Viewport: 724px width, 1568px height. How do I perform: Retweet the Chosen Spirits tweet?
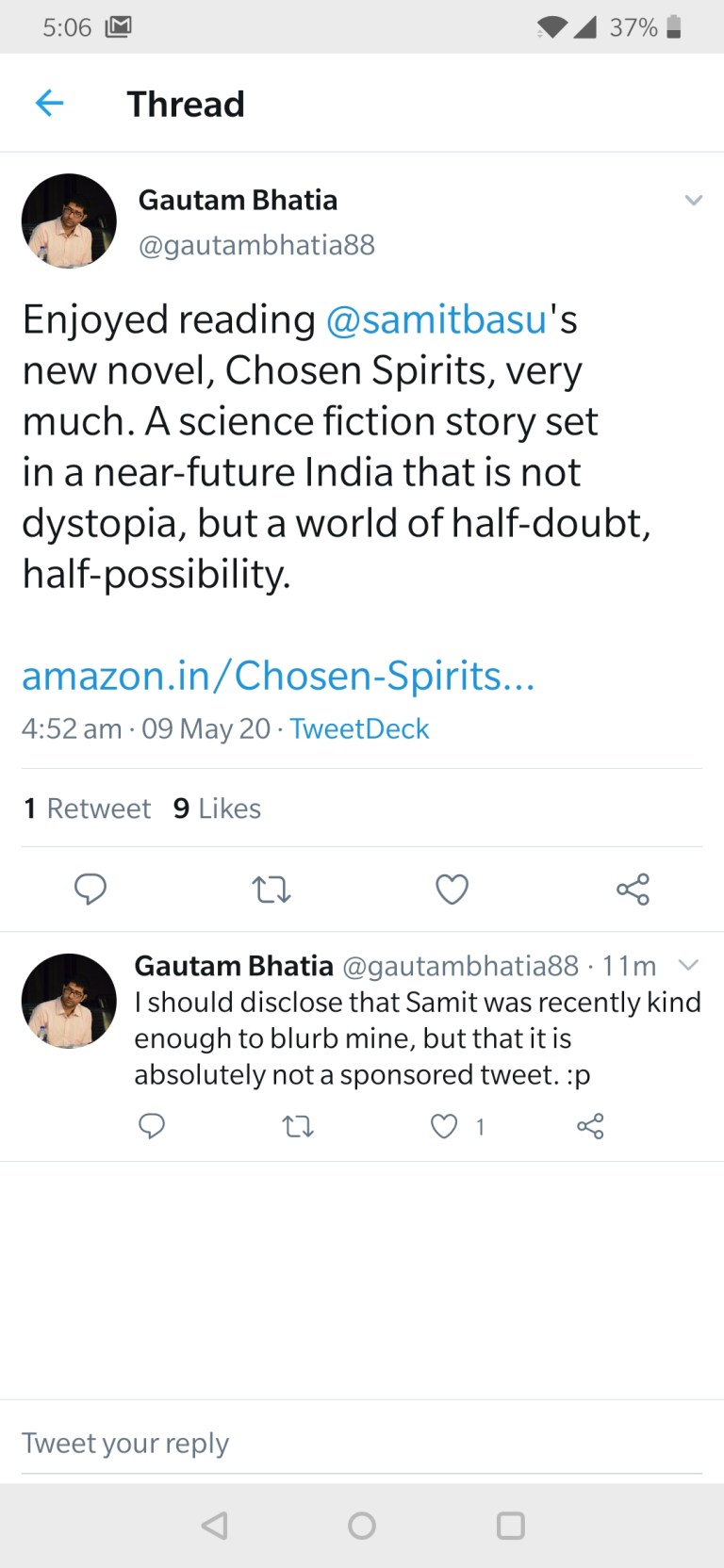[x=271, y=889]
